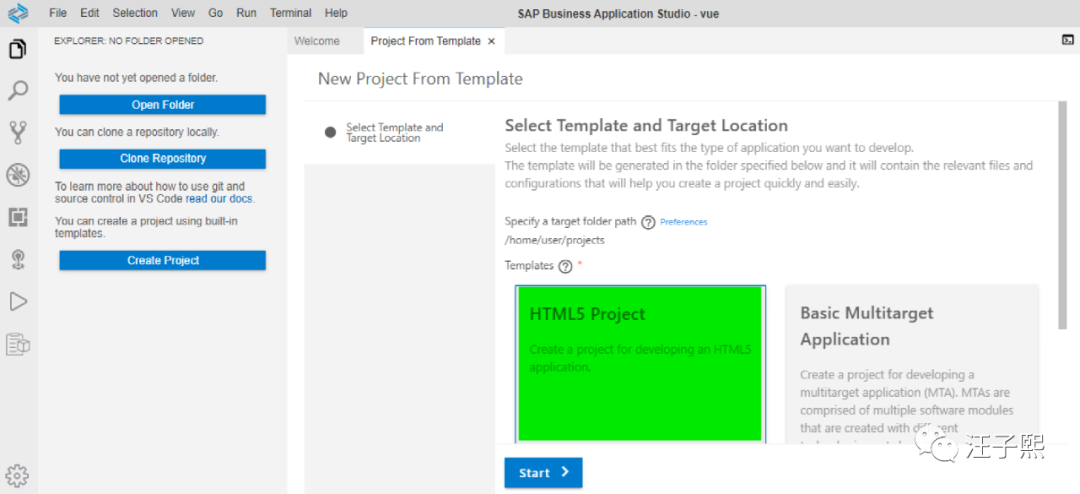Open the Search view icon
Viewport: 1080px width, 494px height.
tap(18, 91)
